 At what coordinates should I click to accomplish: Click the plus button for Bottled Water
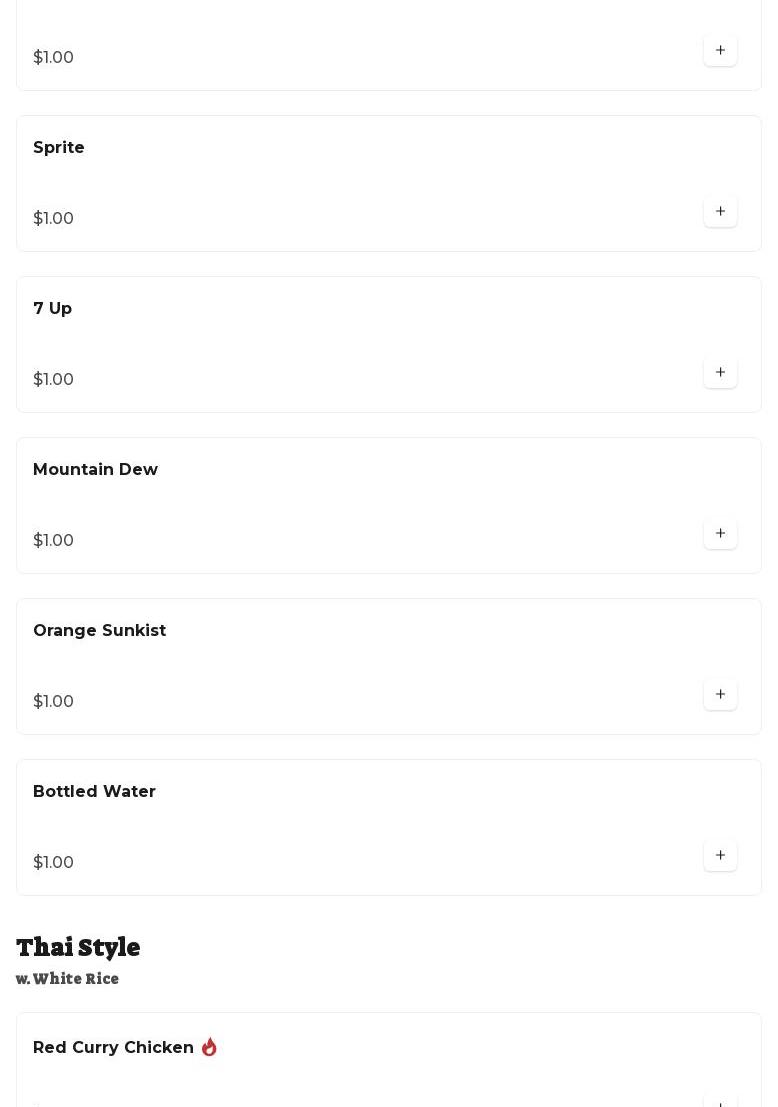coord(720,856)
